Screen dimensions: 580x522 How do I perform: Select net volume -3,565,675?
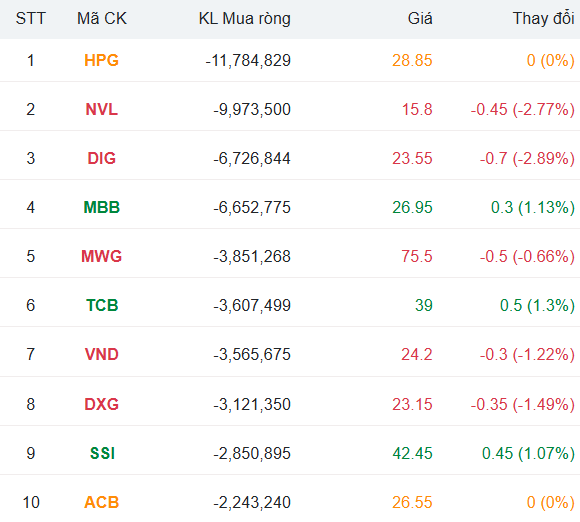[252, 355]
